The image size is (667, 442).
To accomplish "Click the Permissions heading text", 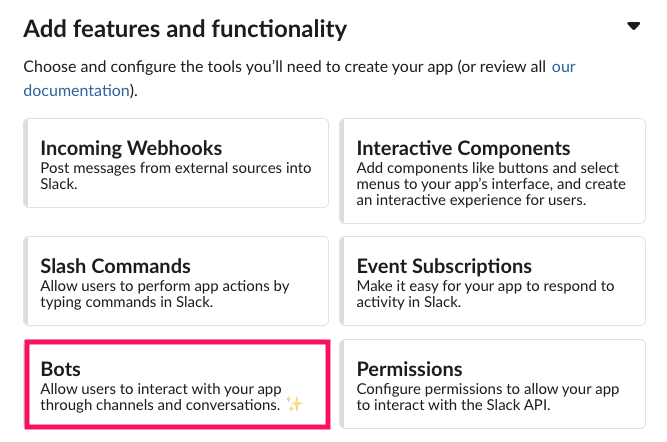I will click(409, 369).
